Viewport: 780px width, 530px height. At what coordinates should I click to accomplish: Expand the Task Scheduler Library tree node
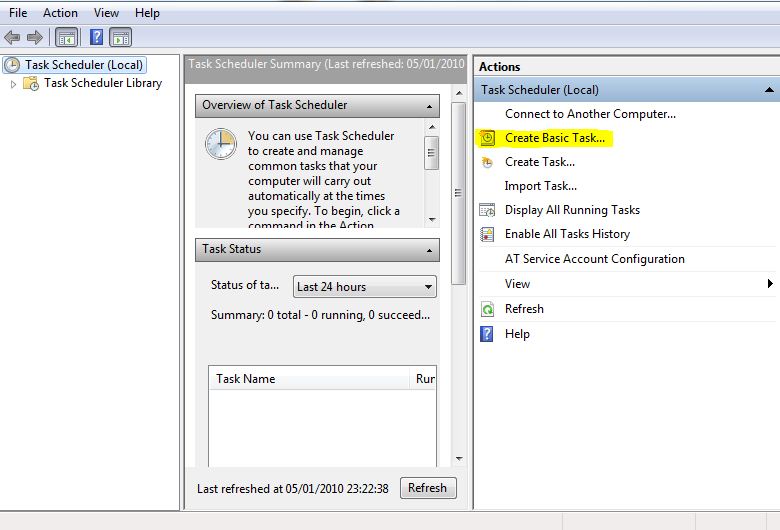click(14, 84)
